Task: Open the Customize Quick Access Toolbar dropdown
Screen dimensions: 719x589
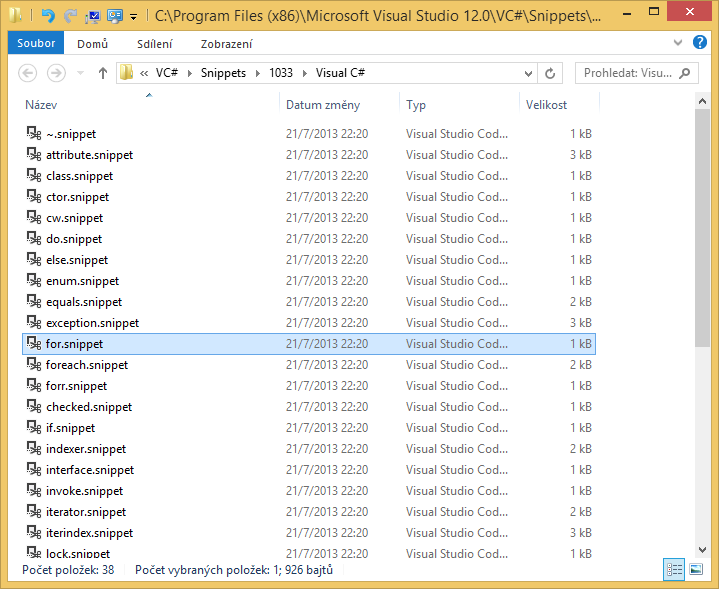Action: point(133,17)
